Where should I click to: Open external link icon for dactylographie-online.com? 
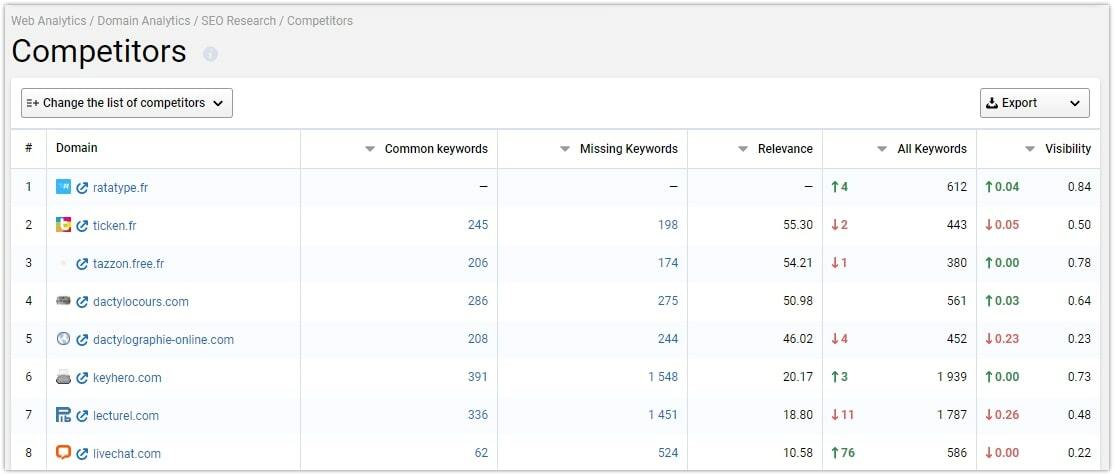tap(82, 340)
